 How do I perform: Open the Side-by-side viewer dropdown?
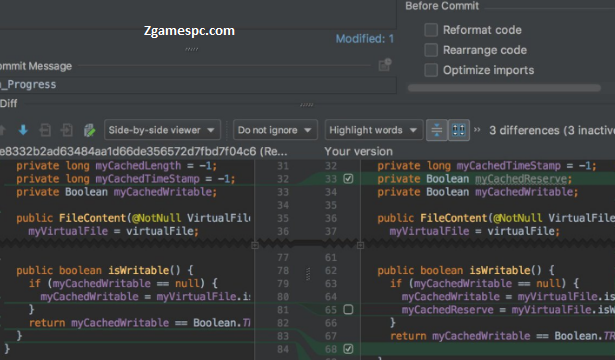pos(162,130)
